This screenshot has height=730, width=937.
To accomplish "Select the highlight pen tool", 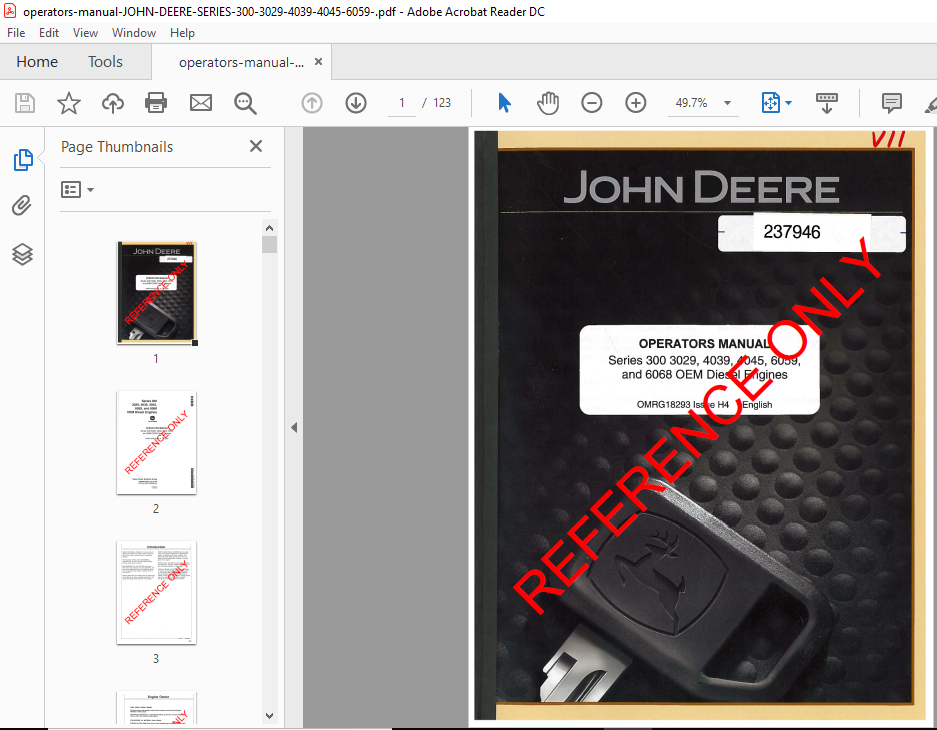I will point(930,104).
